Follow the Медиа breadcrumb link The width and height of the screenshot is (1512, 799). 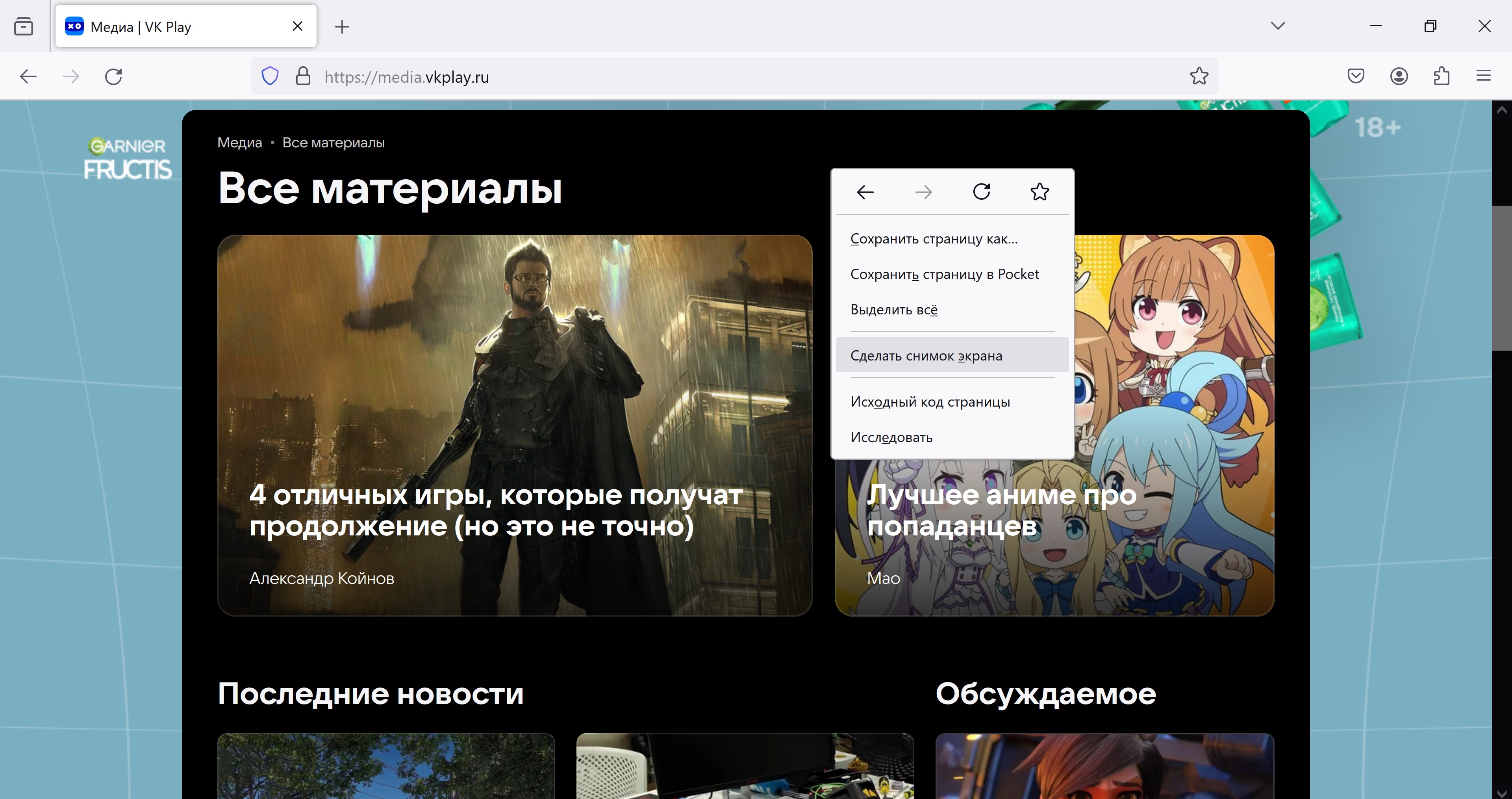pos(239,143)
